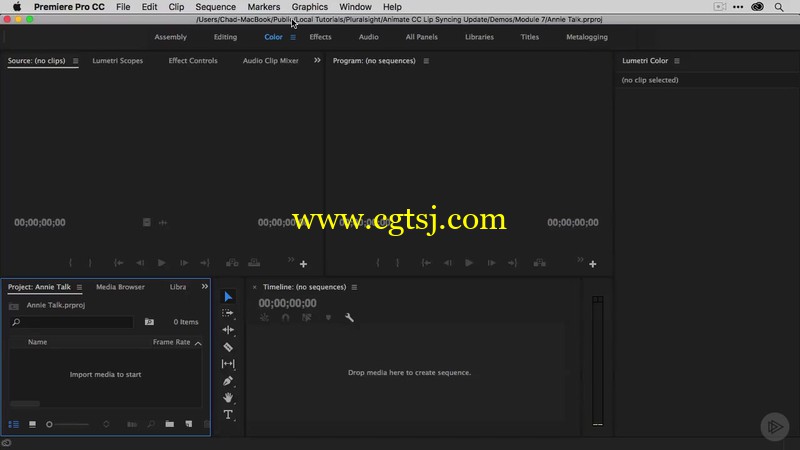Select the Selection tool arrow
Viewport: 800px width, 450px height.
click(x=228, y=296)
